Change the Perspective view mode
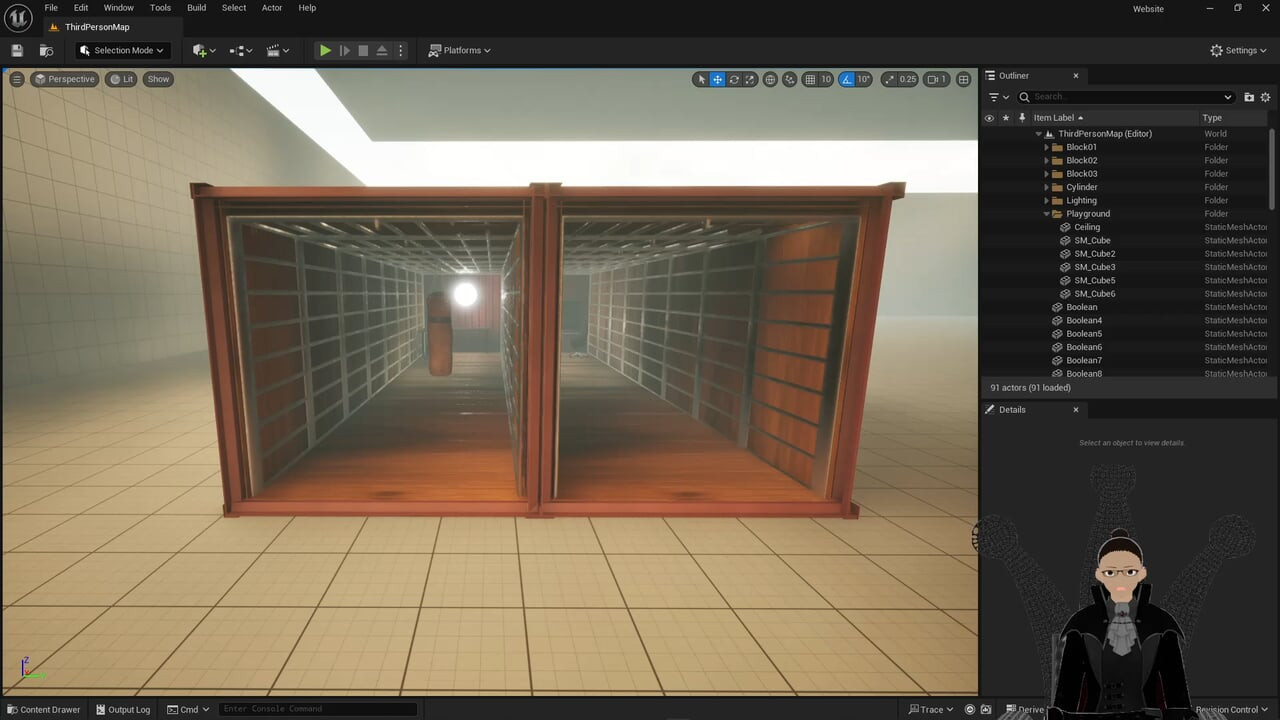1280x720 pixels. pyautogui.click(x=65, y=79)
